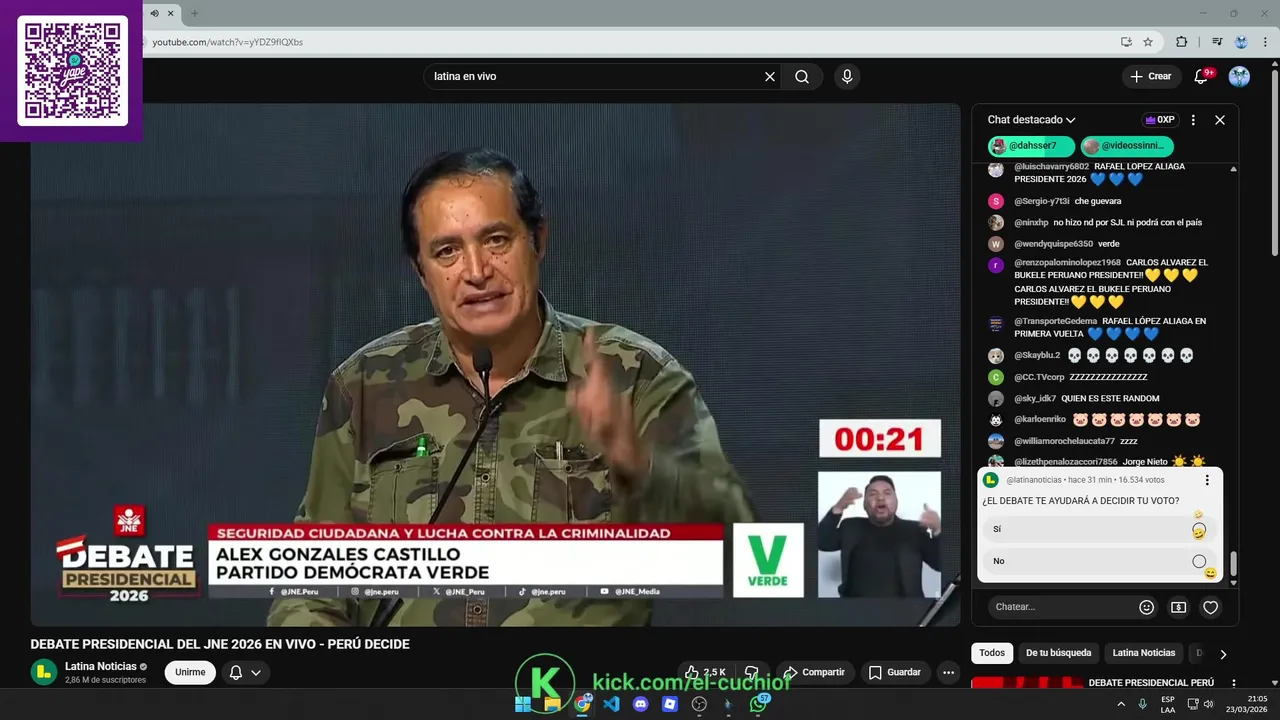Dislike the video with thumbs down

pyautogui.click(x=753, y=672)
